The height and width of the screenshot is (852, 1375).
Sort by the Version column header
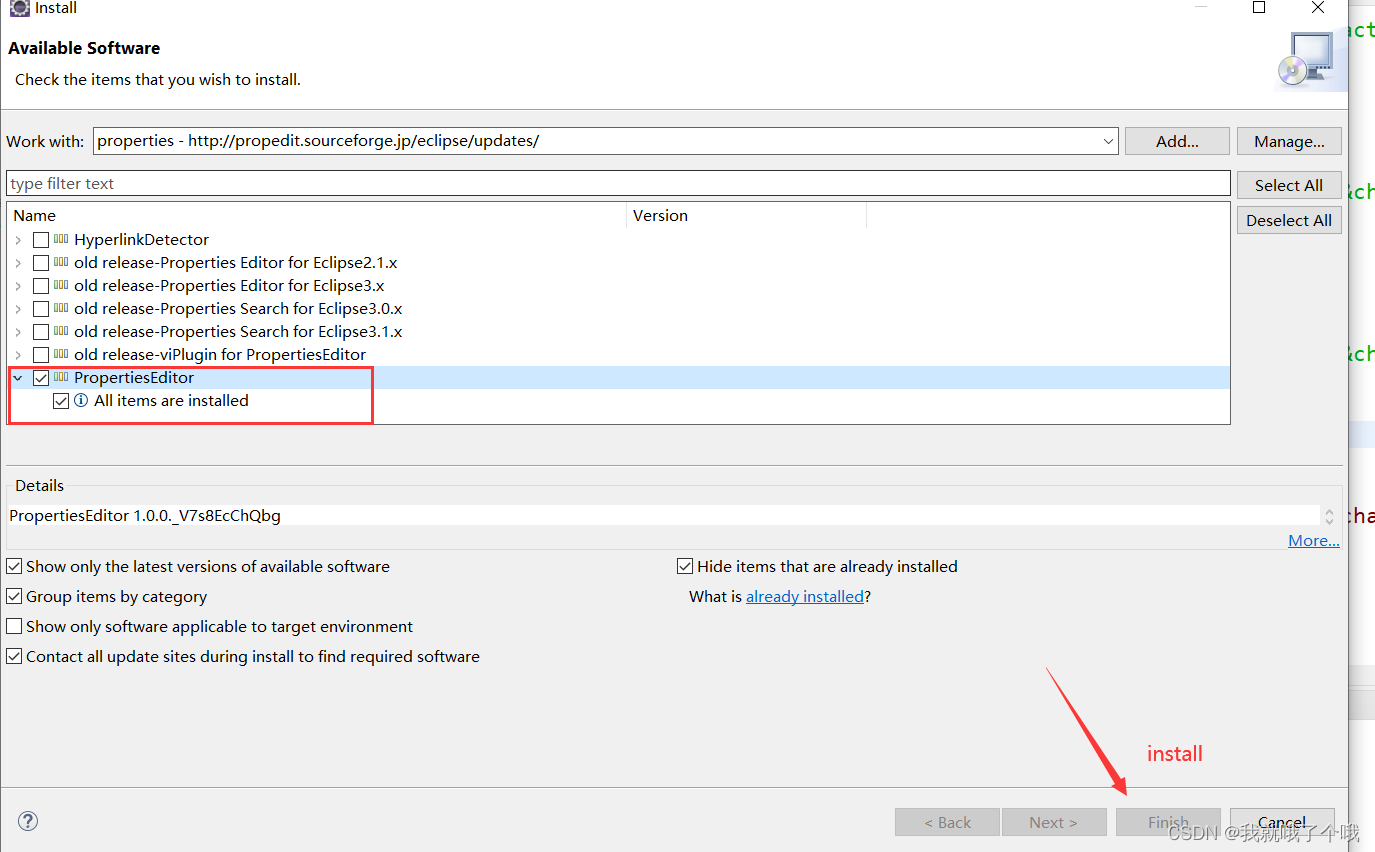tap(746, 215)
